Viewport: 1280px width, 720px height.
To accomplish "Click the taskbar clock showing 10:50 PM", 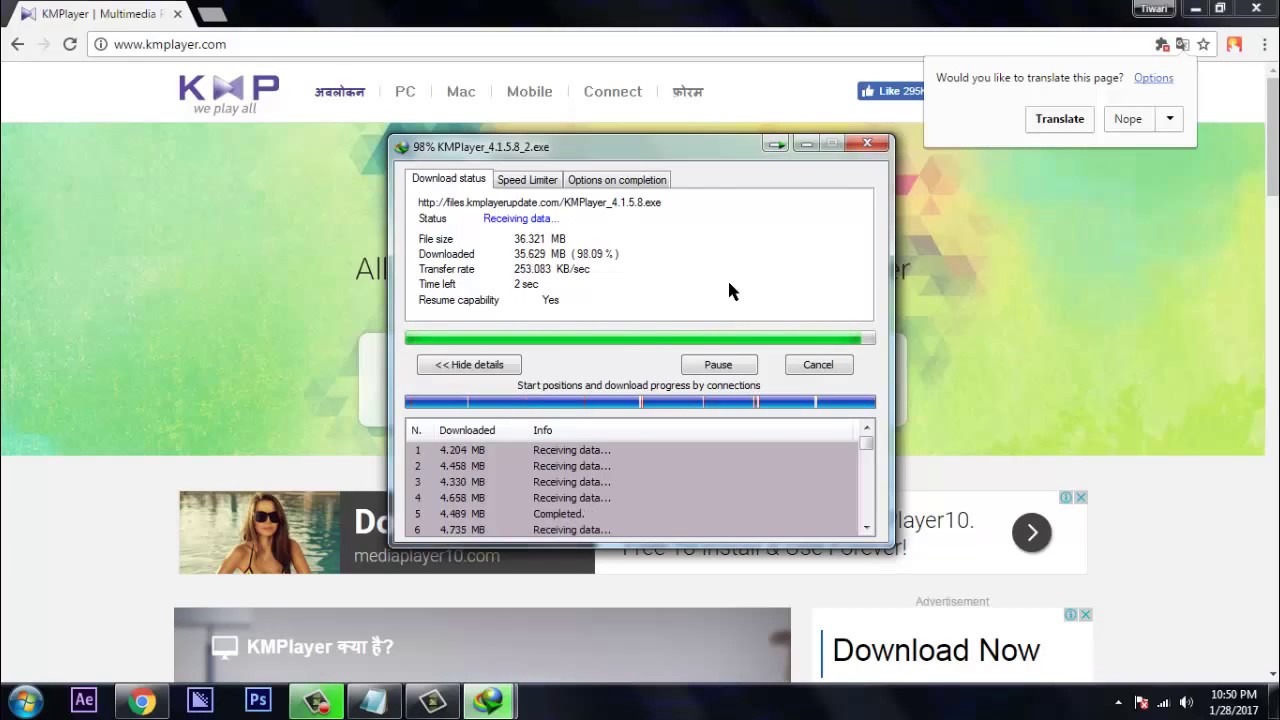I will tap(1233, 702).
